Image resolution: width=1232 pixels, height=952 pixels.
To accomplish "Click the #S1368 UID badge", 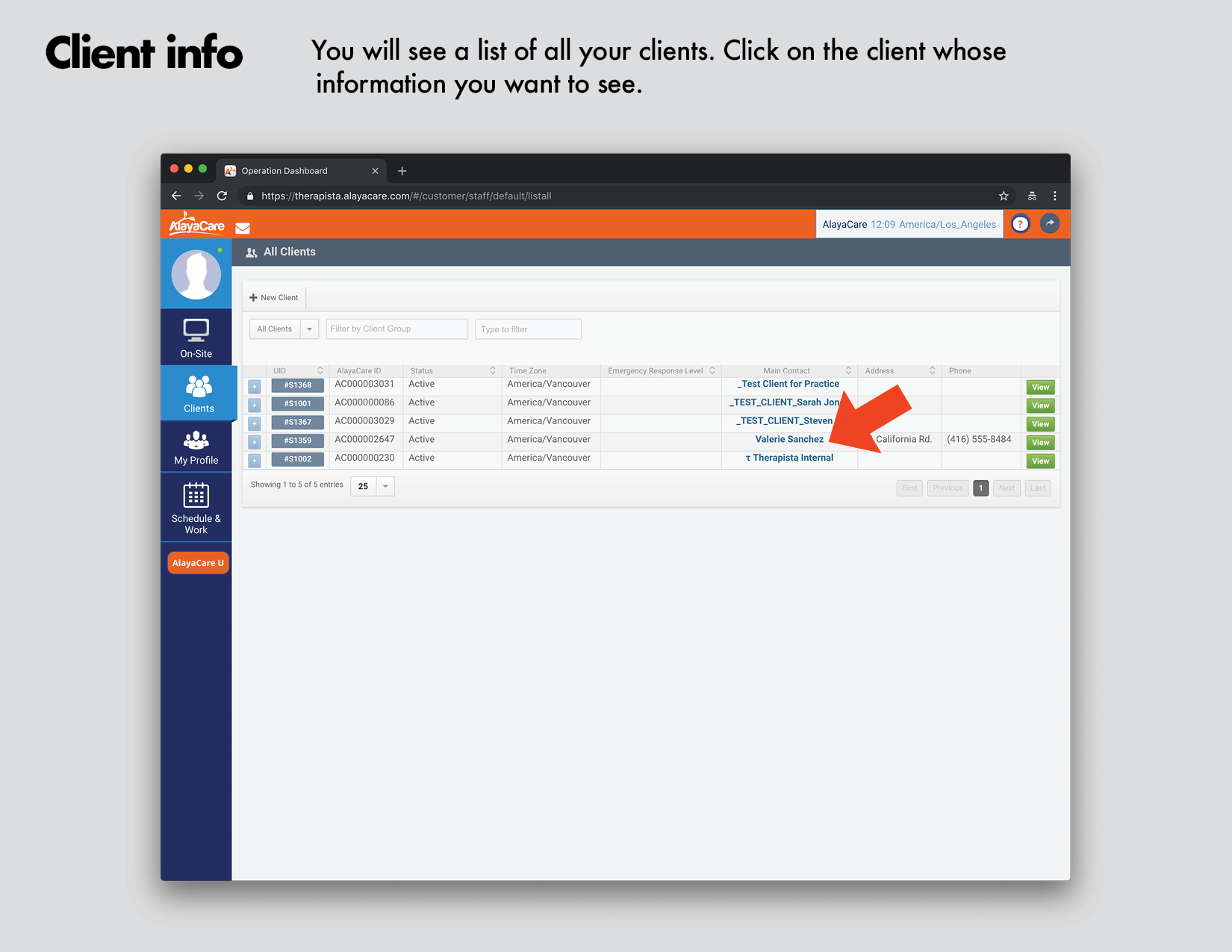I will (297, 385).
